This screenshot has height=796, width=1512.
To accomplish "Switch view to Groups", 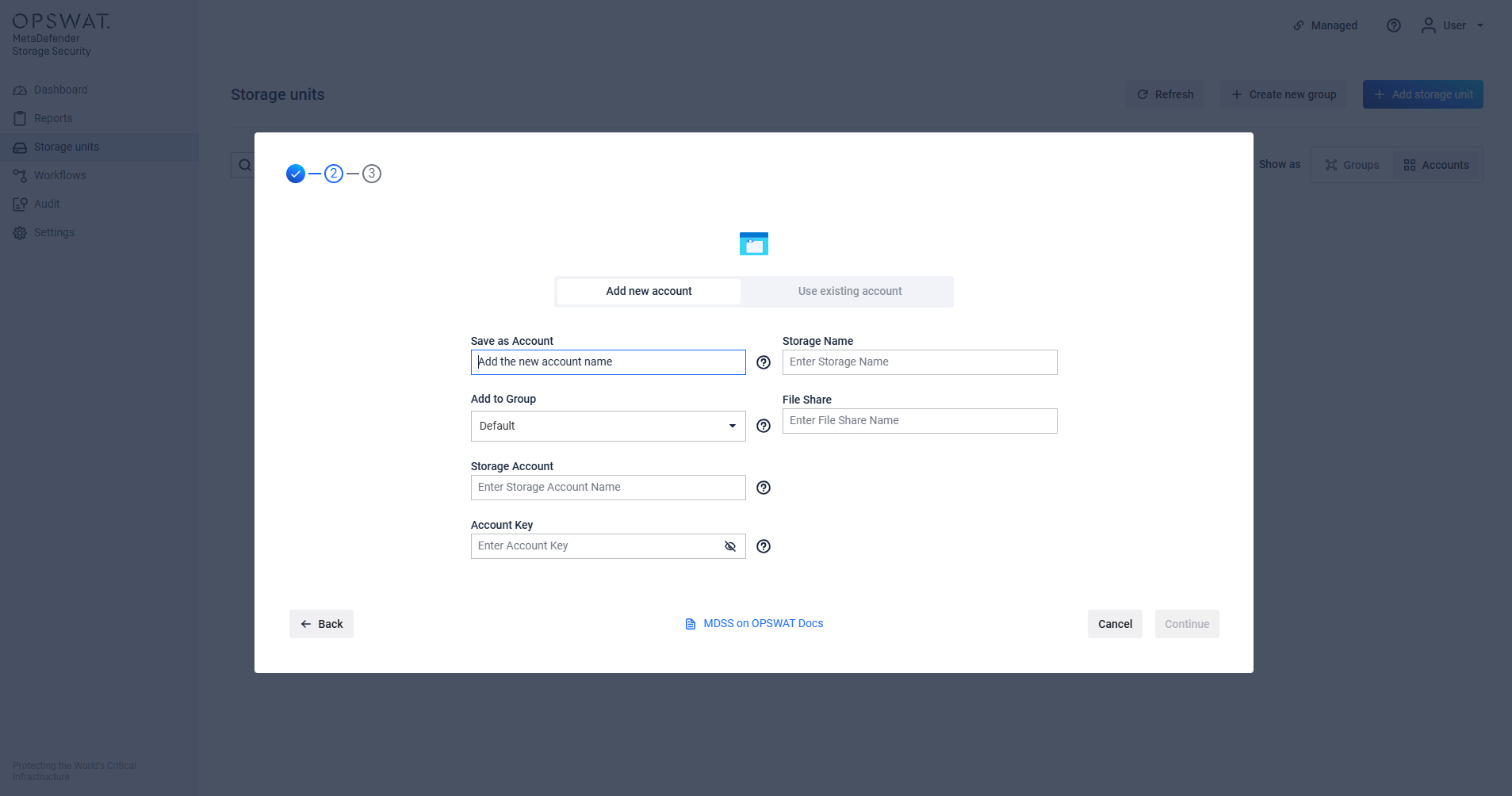I will [x=1353, y=165].
